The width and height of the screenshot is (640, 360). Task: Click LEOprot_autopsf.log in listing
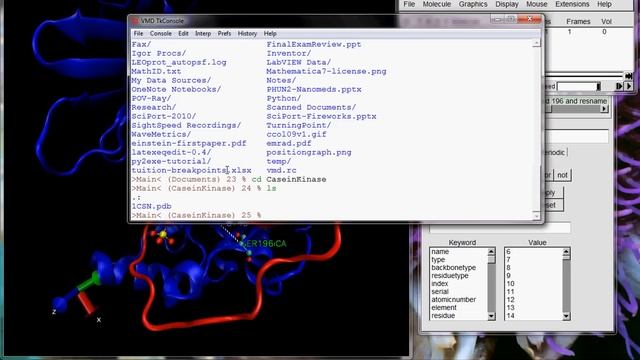coord(179,62)
